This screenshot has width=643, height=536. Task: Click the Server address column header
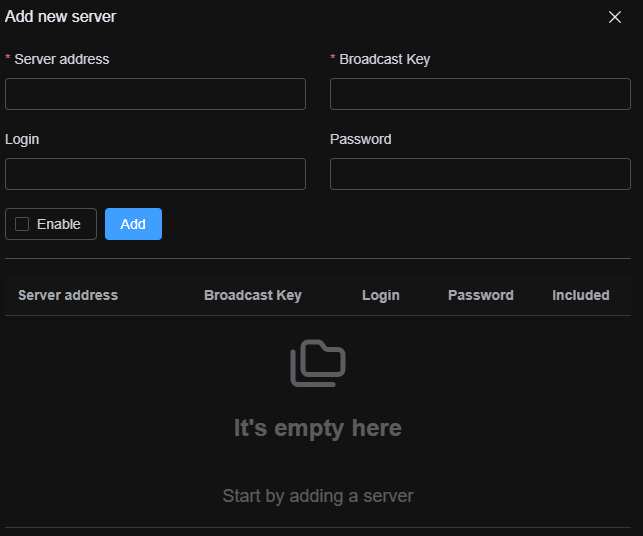68,295
